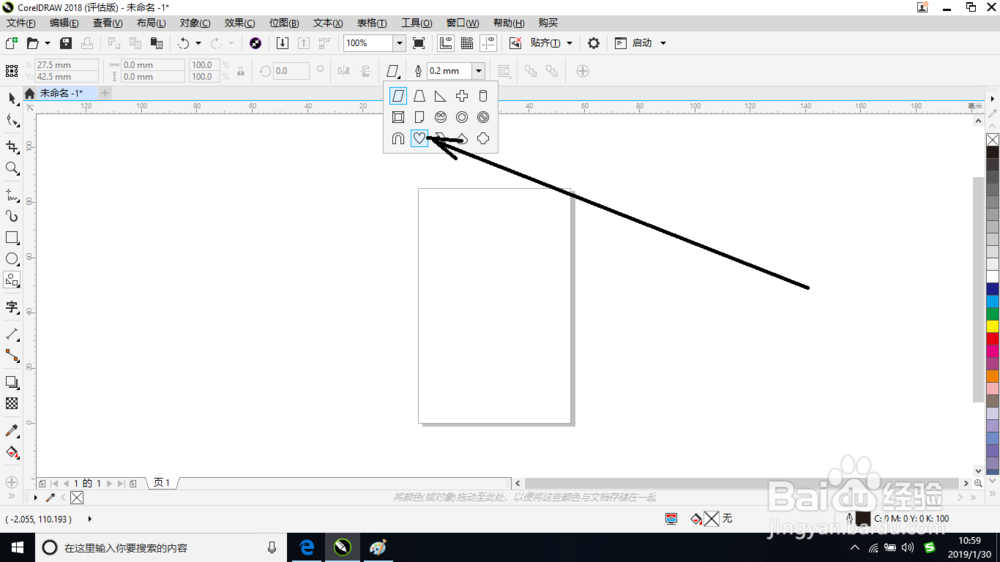This screenshot has height=562, width=1000.
Task: Toggle show guidelines button
Action: pos(489,43)
